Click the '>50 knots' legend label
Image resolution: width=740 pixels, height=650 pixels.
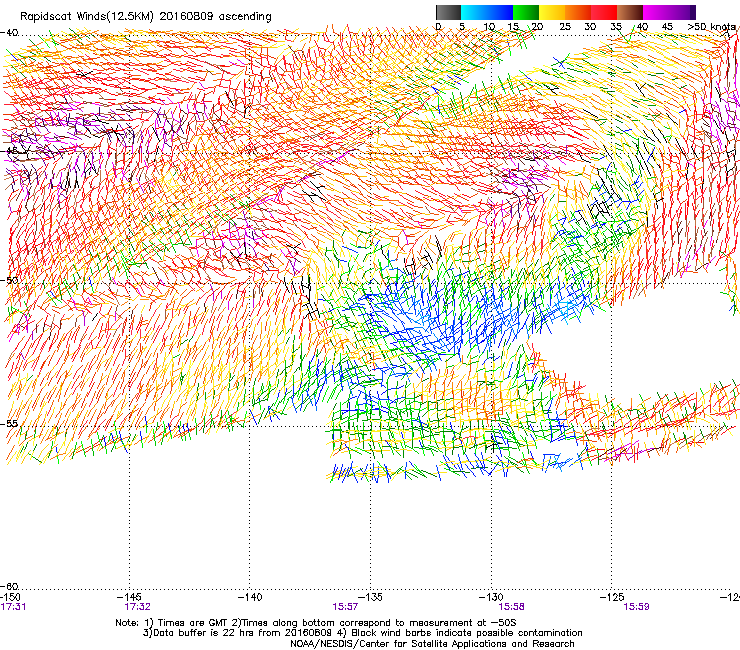pos(711,27)
